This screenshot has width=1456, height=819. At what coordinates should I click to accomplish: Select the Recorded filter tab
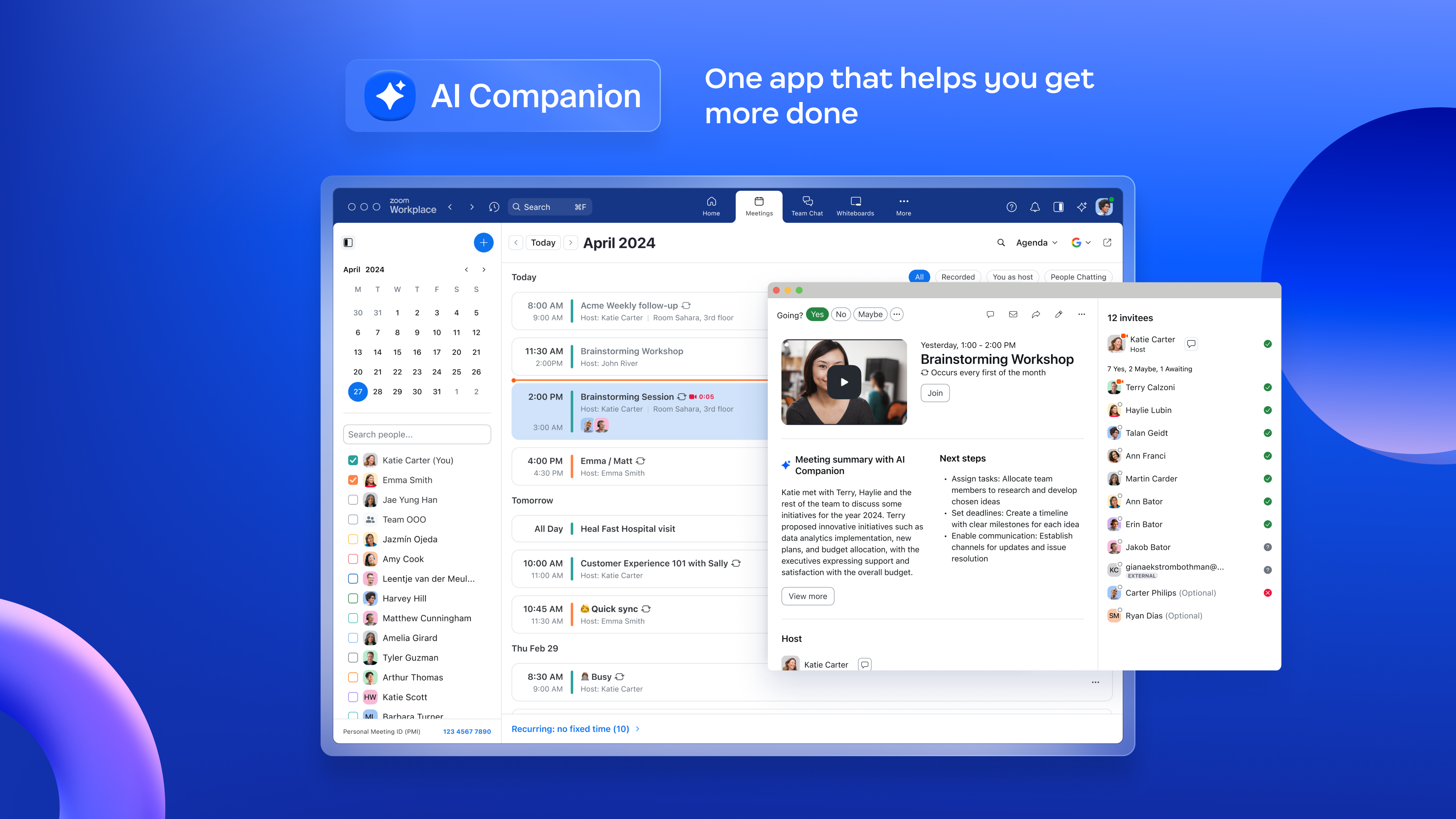click(957, 276)
